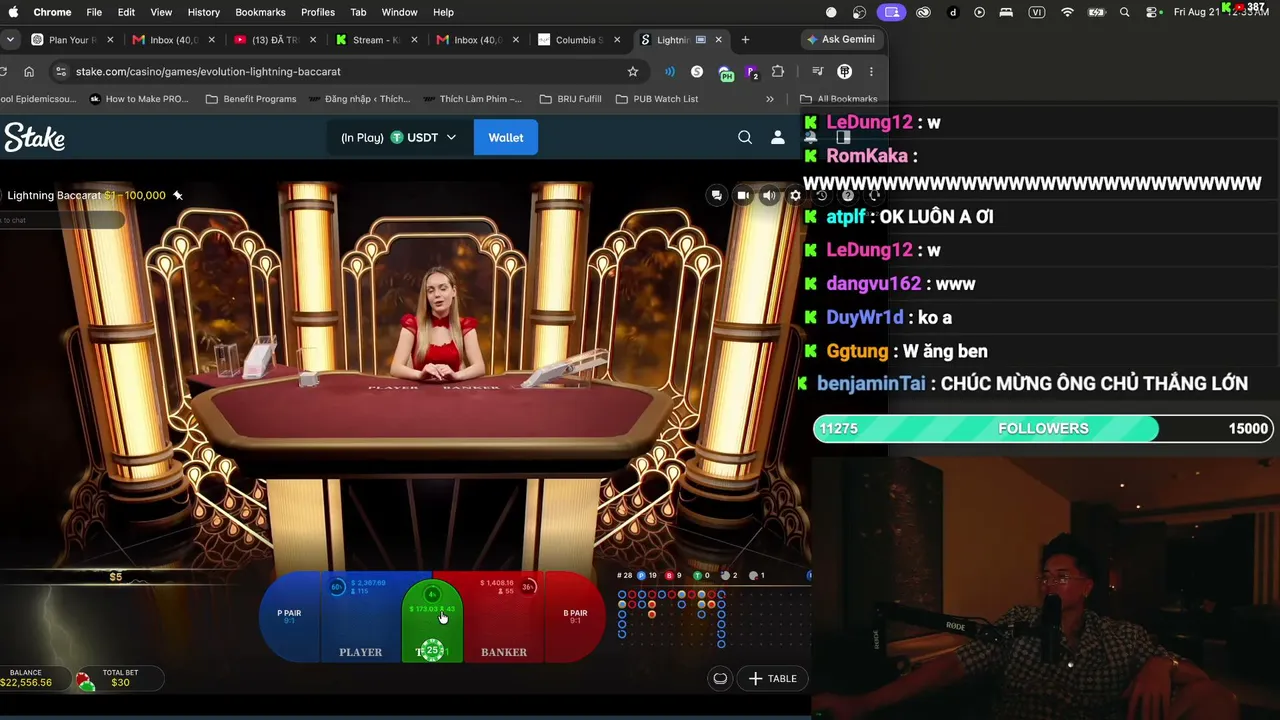Open the add TABLE button

(x=773, y=678)
